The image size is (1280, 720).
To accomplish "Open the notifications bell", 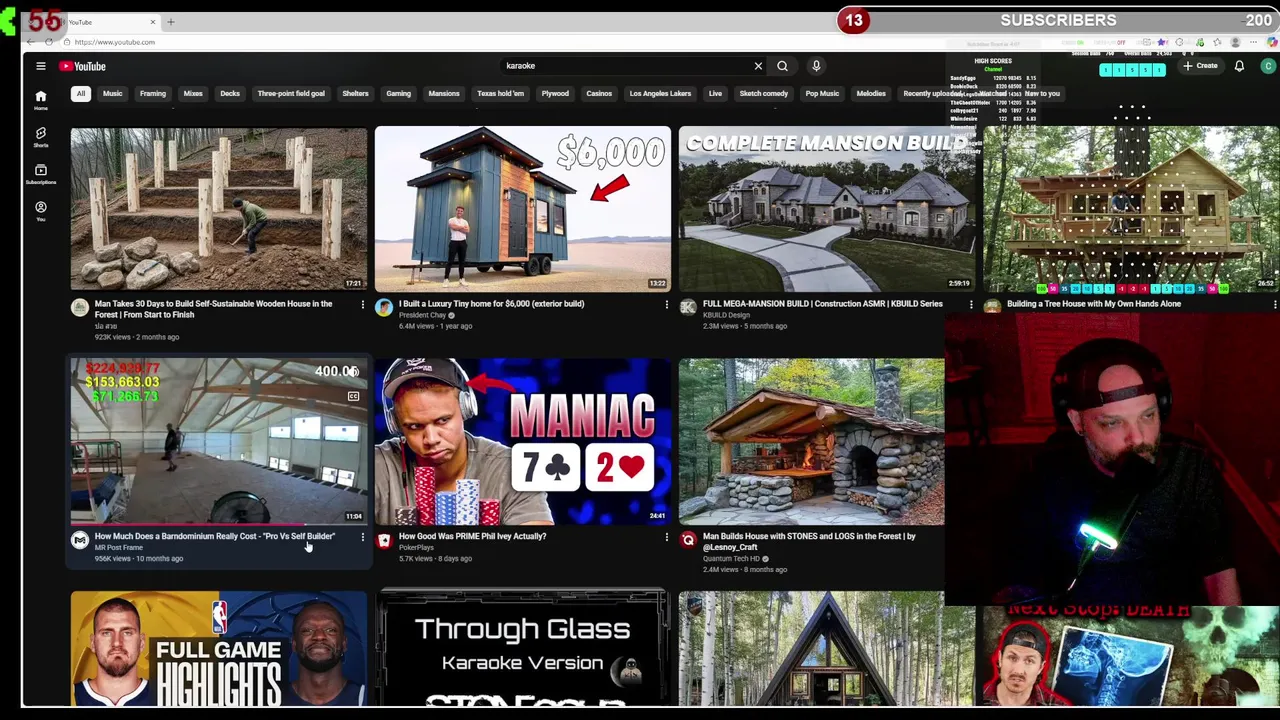I will [1239, 66].
